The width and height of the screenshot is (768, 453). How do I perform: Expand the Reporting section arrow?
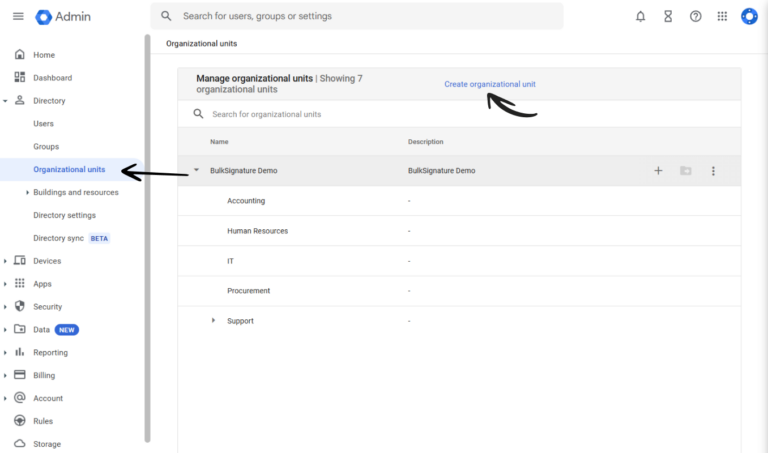tap(5, 353)
